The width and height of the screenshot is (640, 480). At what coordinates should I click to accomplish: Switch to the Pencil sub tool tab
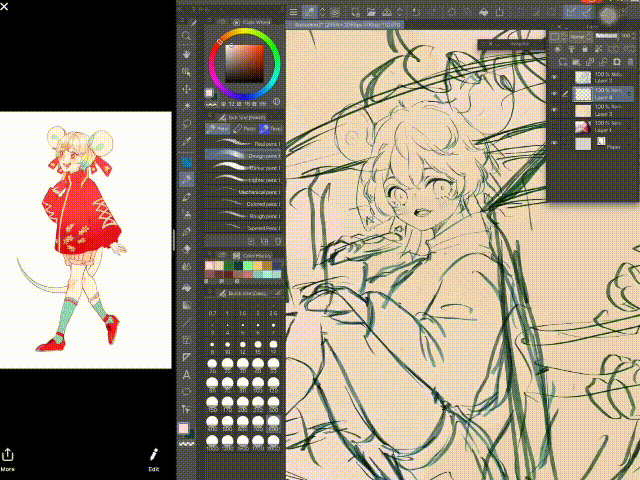[x=244, y=129]
